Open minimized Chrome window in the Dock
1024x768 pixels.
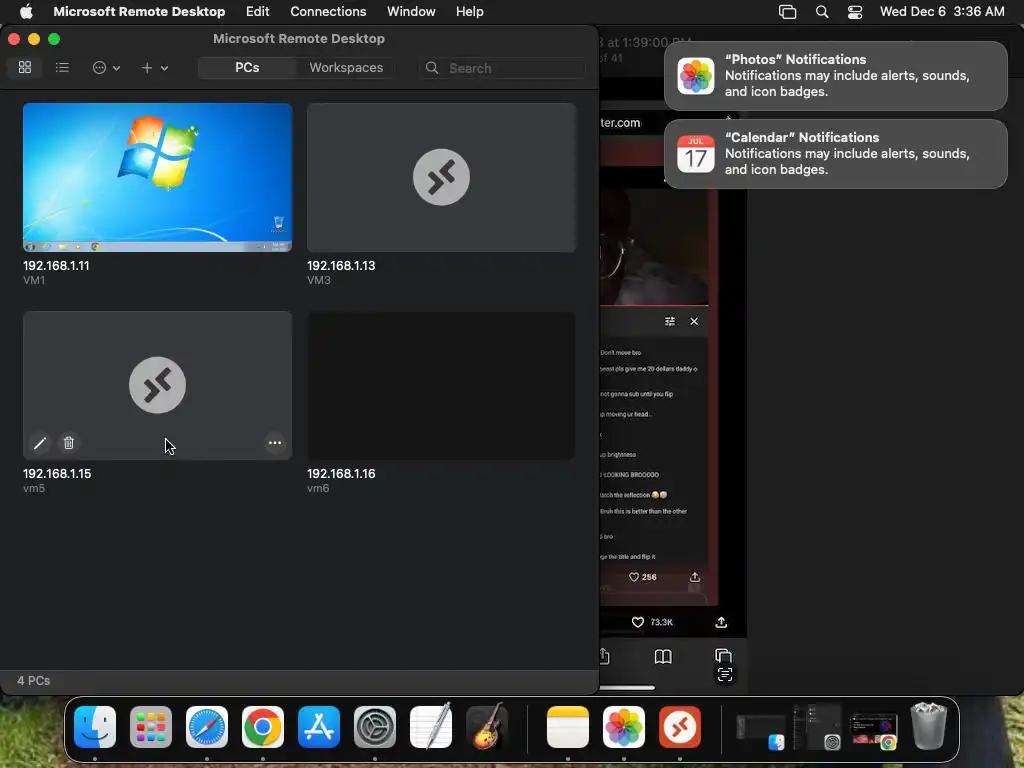coord(874,730)
